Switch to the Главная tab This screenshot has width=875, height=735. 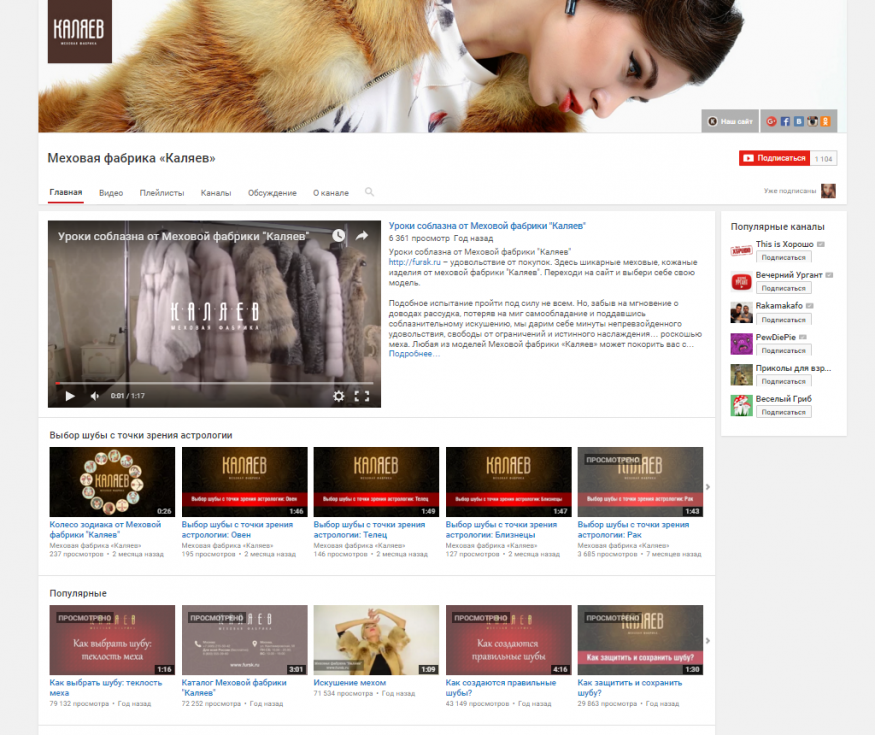tap(66, 192)
